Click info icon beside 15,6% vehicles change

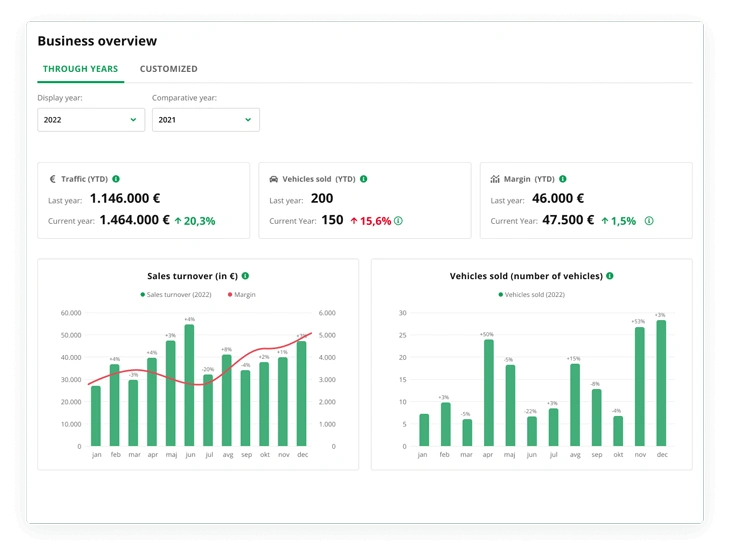(x=398, y=221)
